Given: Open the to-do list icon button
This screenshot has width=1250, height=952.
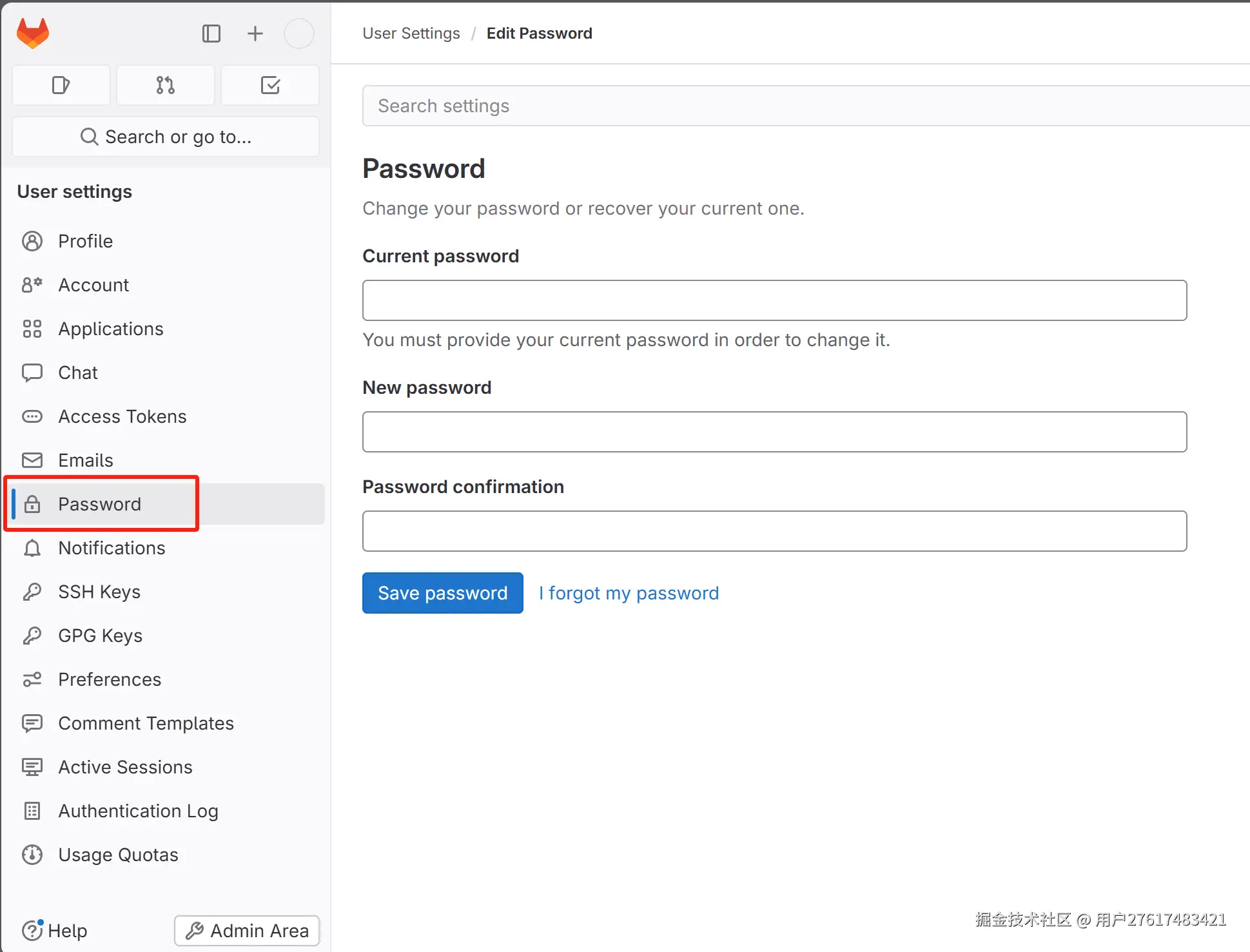Looking at the screenshot, I should [x=270, y=85].
